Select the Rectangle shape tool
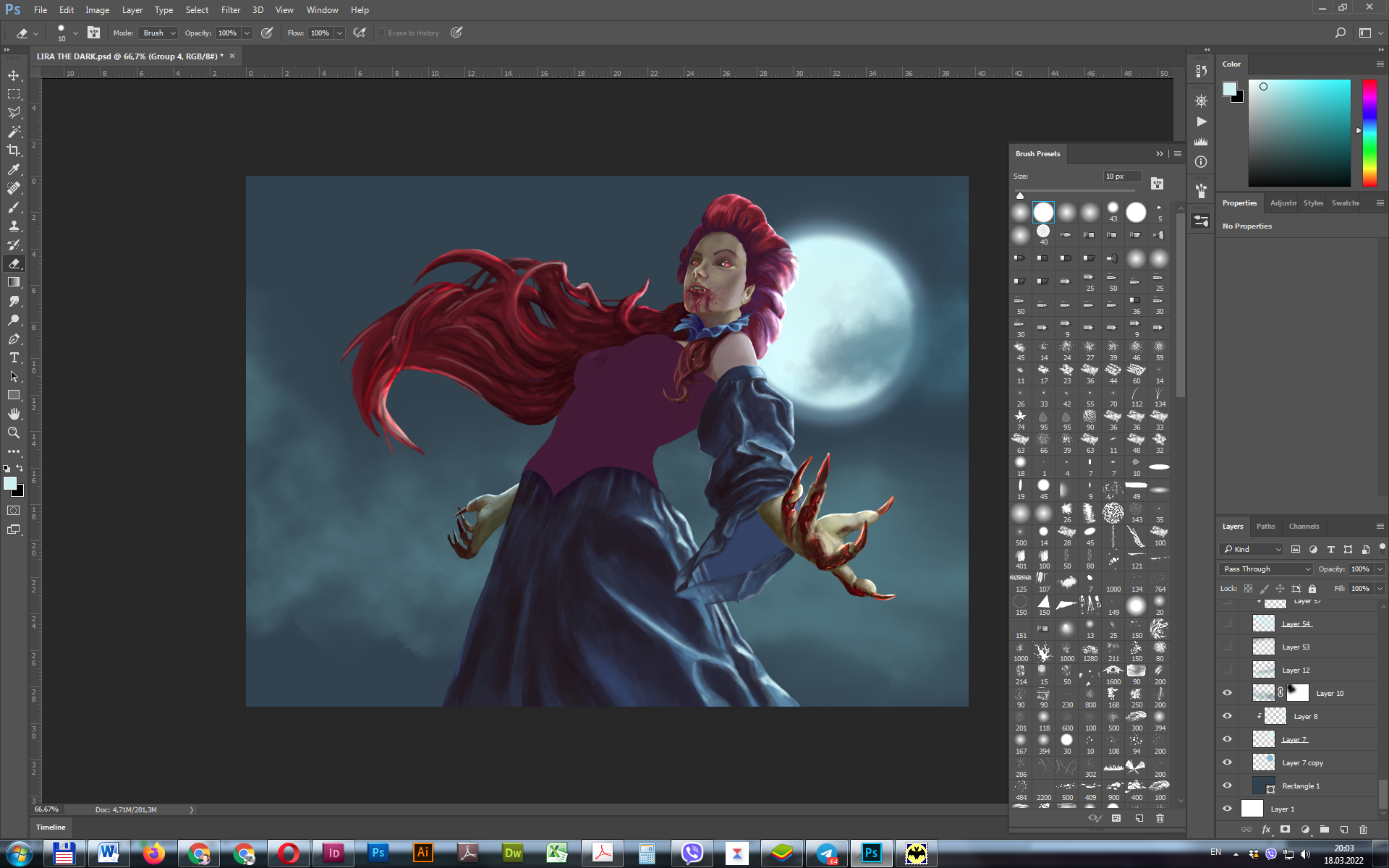Screen dimensions: 1389x868 point(14,395)
